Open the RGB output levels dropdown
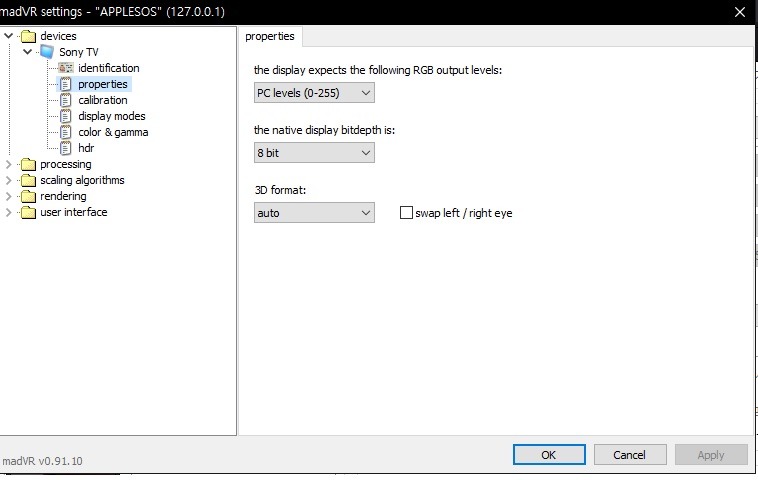This screenshot has height=480, width=758. pyautogui.click(x=314, y=93)
